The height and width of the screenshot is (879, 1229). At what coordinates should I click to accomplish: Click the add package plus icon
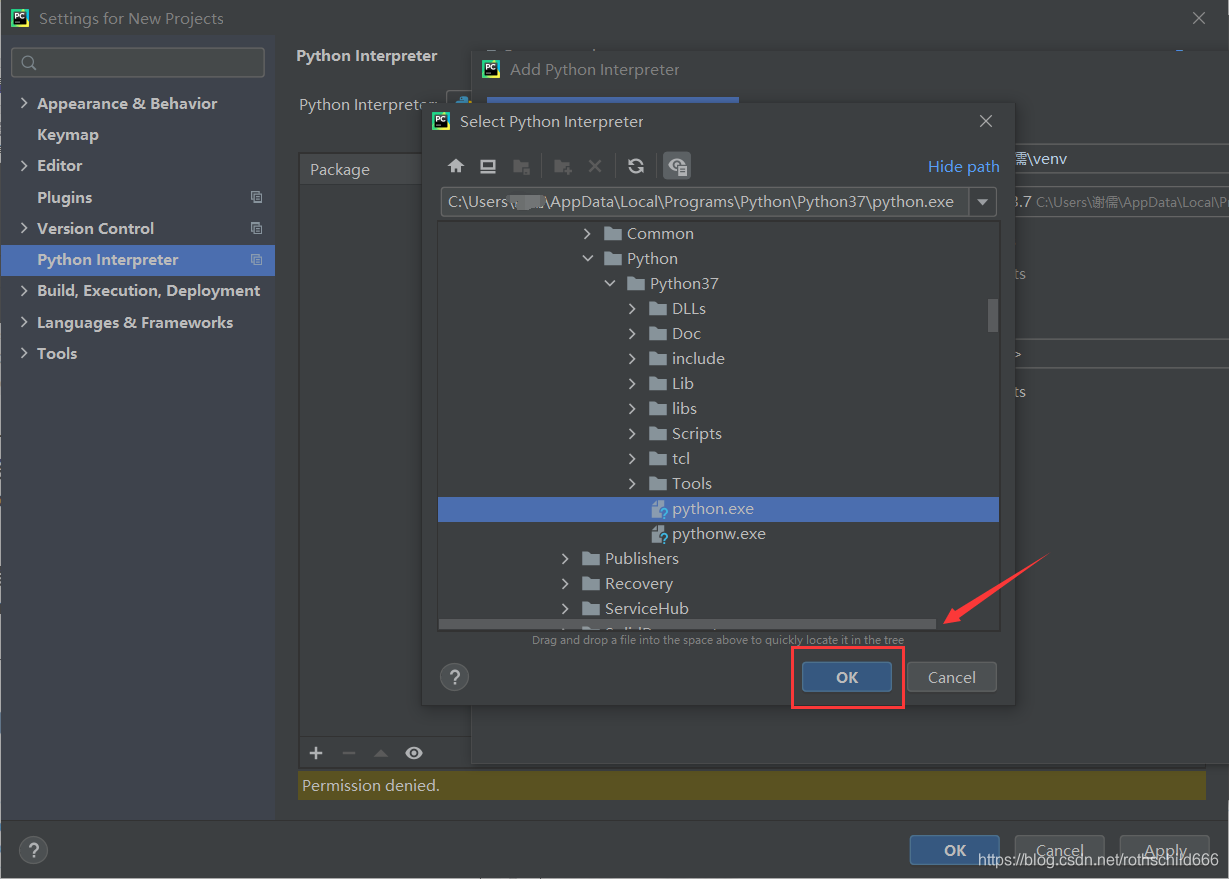click(x=316, y=753)
